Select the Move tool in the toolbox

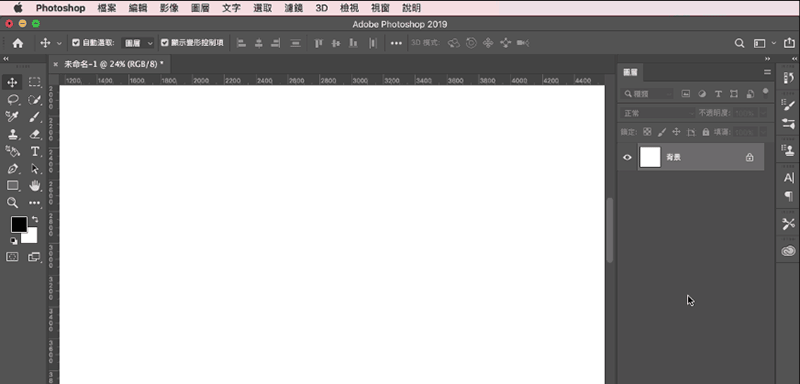pyautogui.click(x=12, y=83)
